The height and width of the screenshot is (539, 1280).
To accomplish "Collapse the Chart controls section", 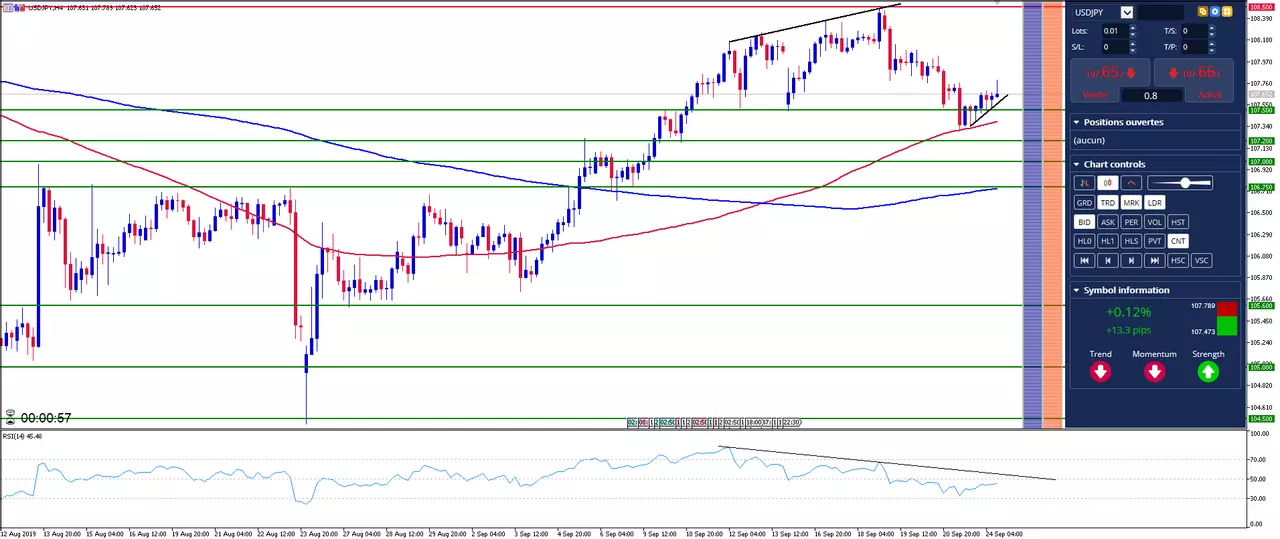I will point(1076,164).
